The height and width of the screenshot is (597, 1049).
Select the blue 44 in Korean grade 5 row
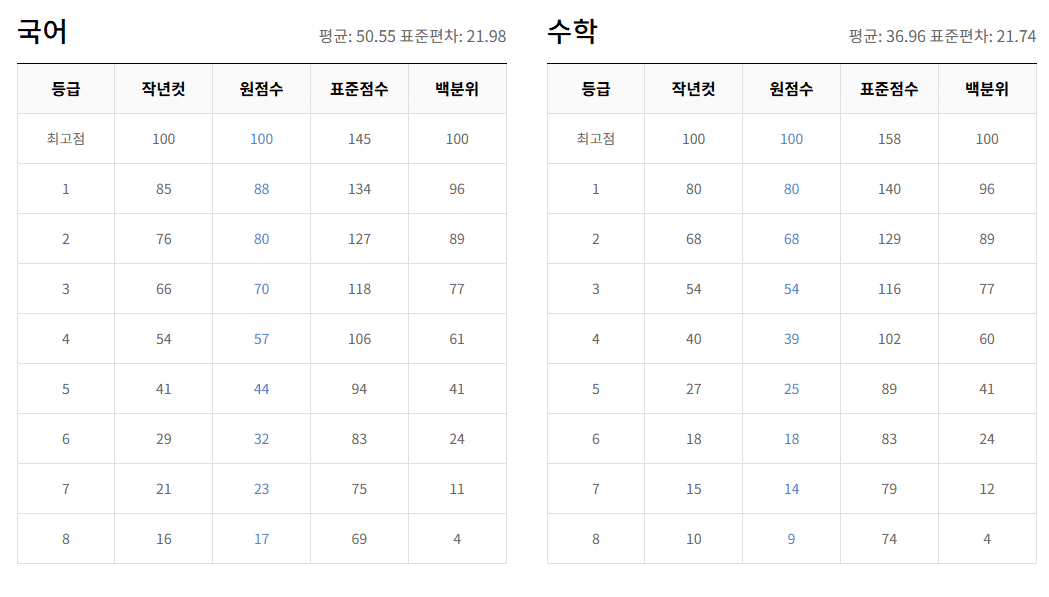[x=260, y=388]
